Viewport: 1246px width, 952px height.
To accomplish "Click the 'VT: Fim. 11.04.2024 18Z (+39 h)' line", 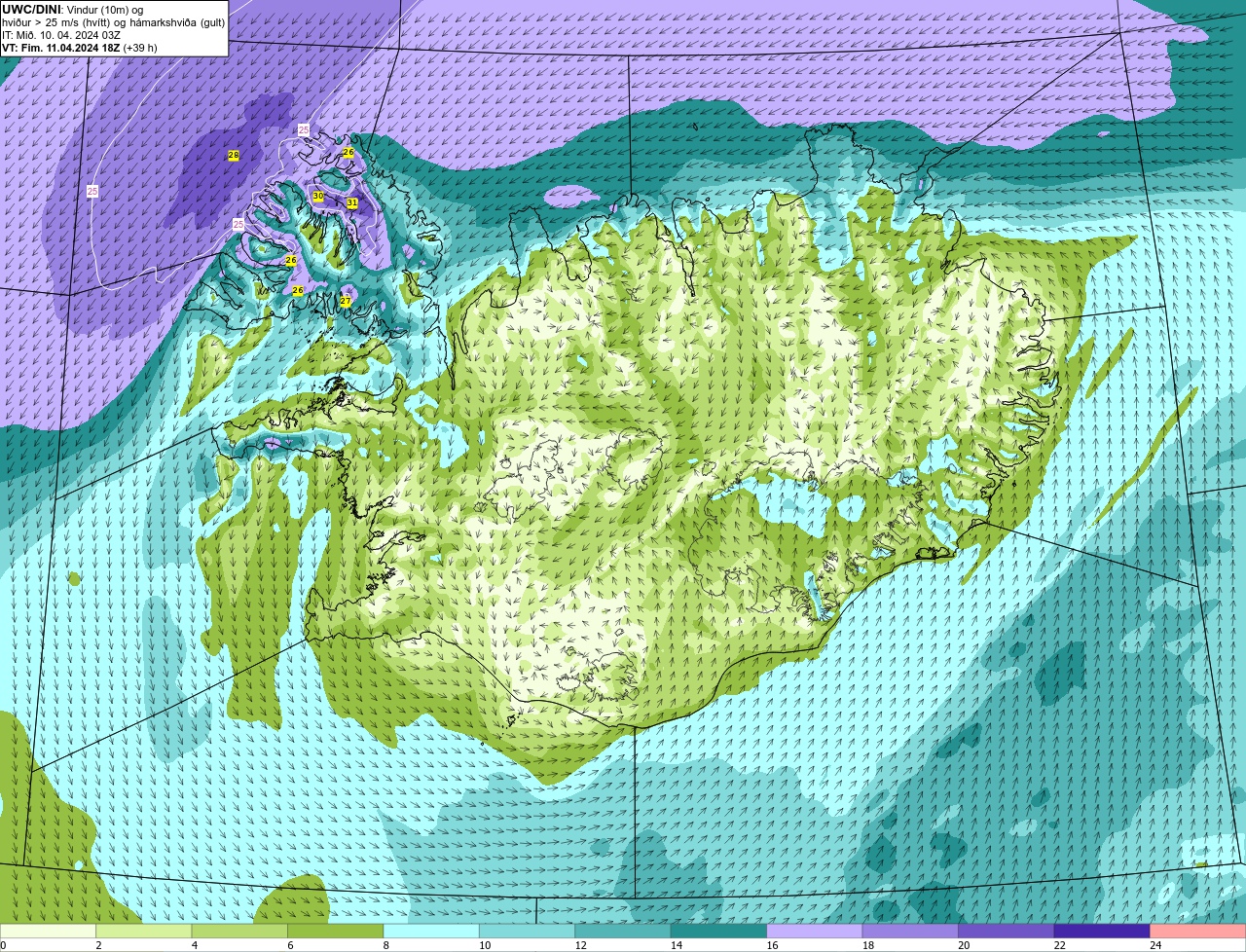I will coord(80,48).
